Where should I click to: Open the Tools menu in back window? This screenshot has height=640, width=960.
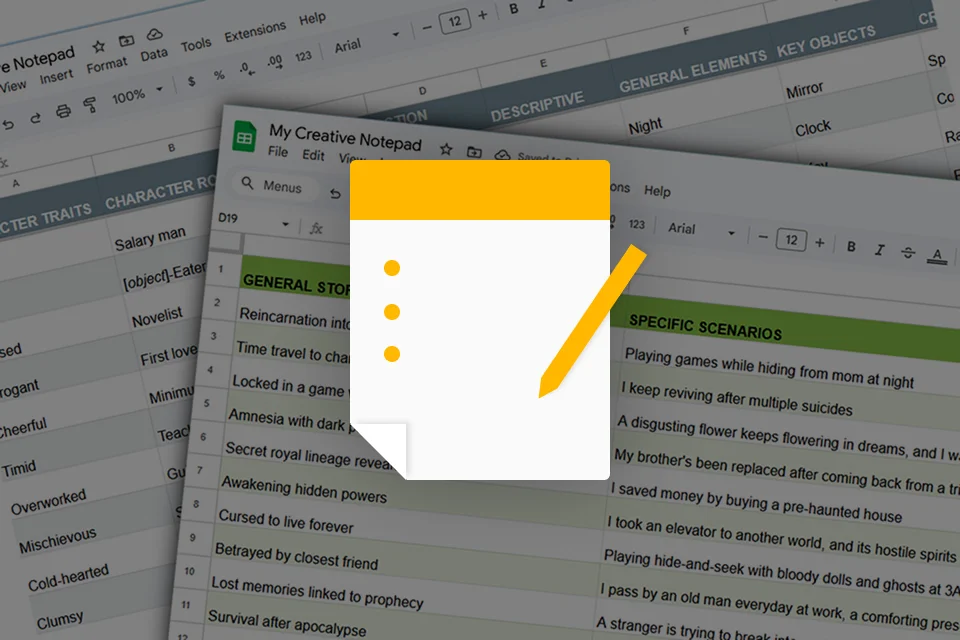point(196,45)
